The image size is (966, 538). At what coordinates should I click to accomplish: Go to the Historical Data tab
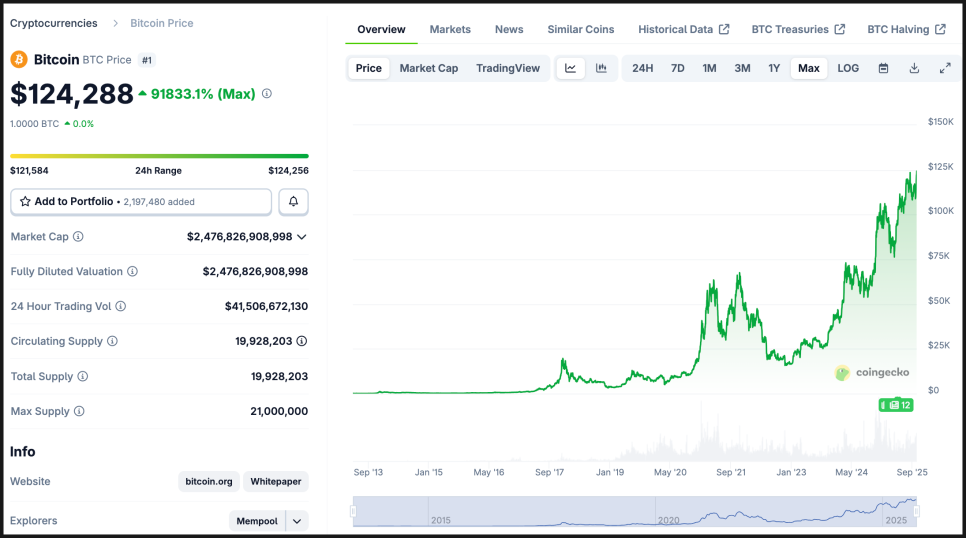click(683, 29)
